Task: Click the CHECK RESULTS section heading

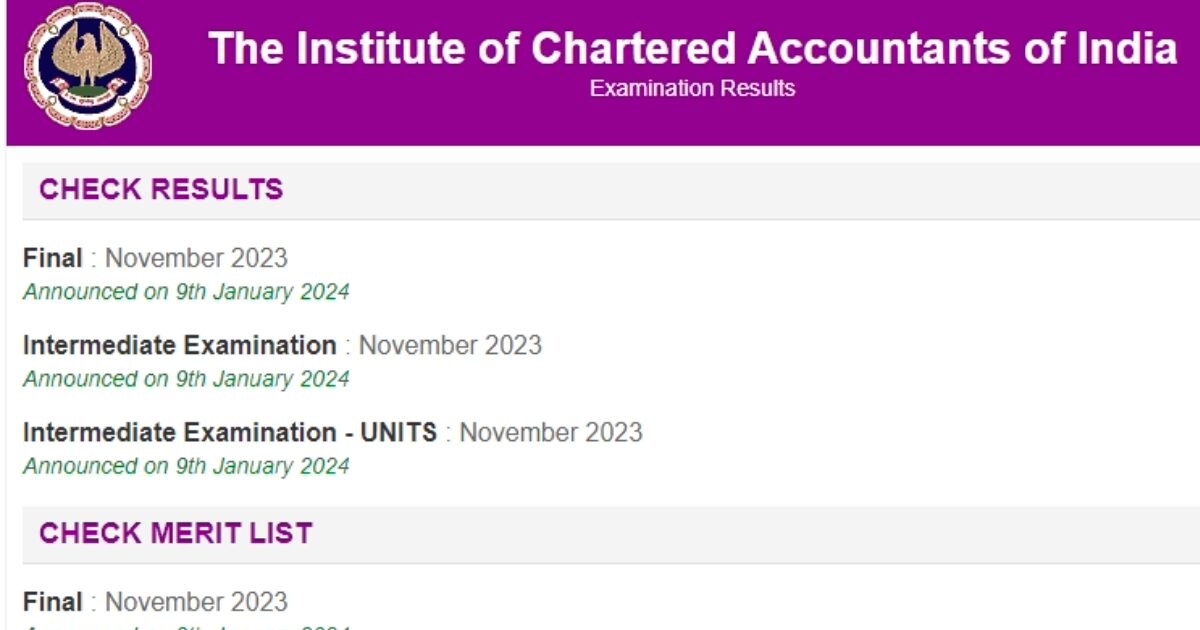Action: tap(161, 189)
